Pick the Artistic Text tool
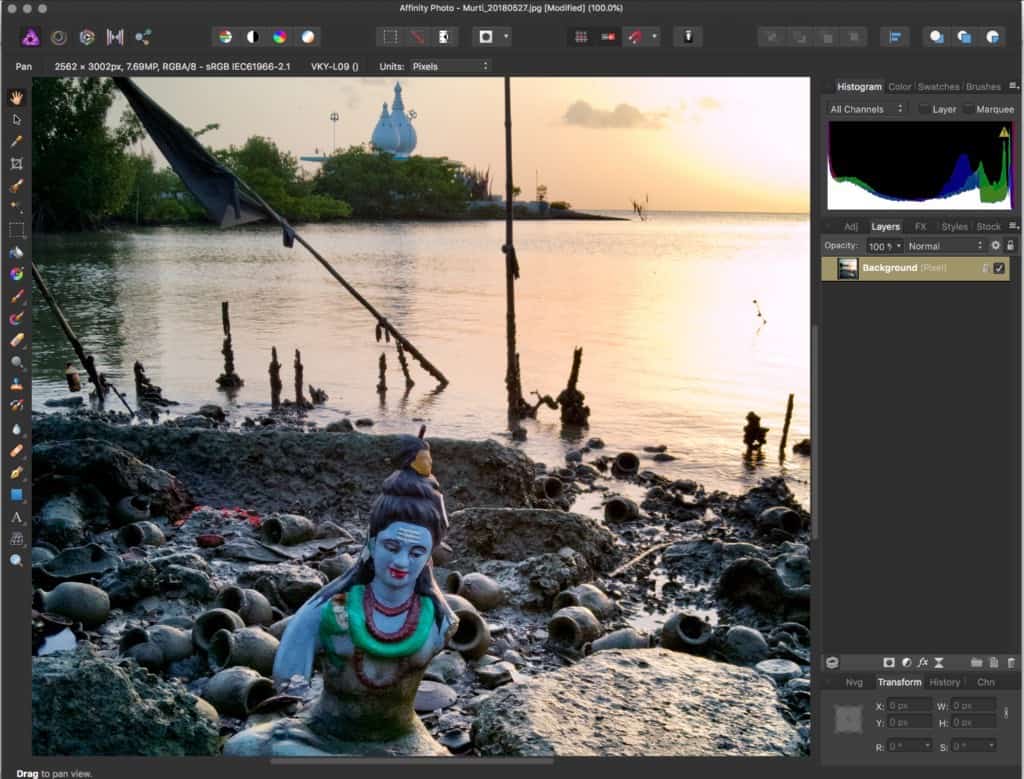The image size is (1024, 779). tap(16, 517)
